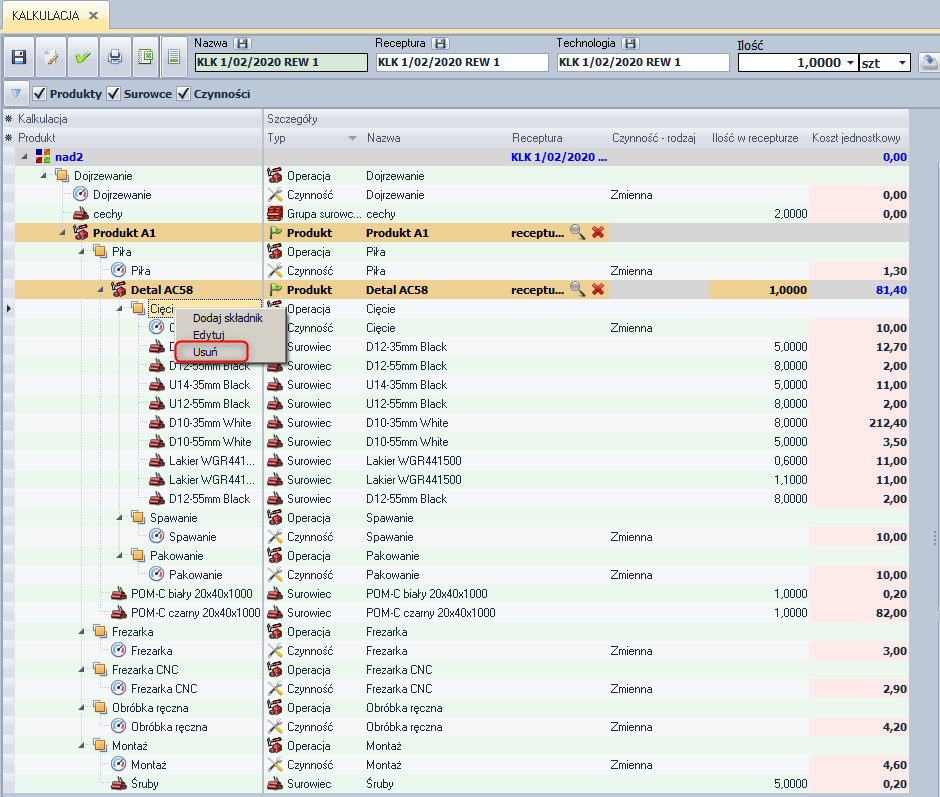The height and width of the screenshot is (797, 940).
Task: Click the Receptura column header
Action: 537,138
